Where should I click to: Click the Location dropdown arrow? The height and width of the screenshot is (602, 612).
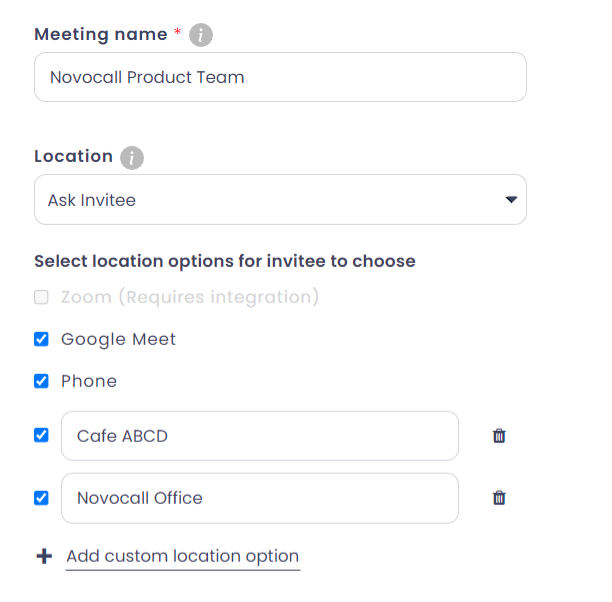pyautogui.click(x=511, y=200)
